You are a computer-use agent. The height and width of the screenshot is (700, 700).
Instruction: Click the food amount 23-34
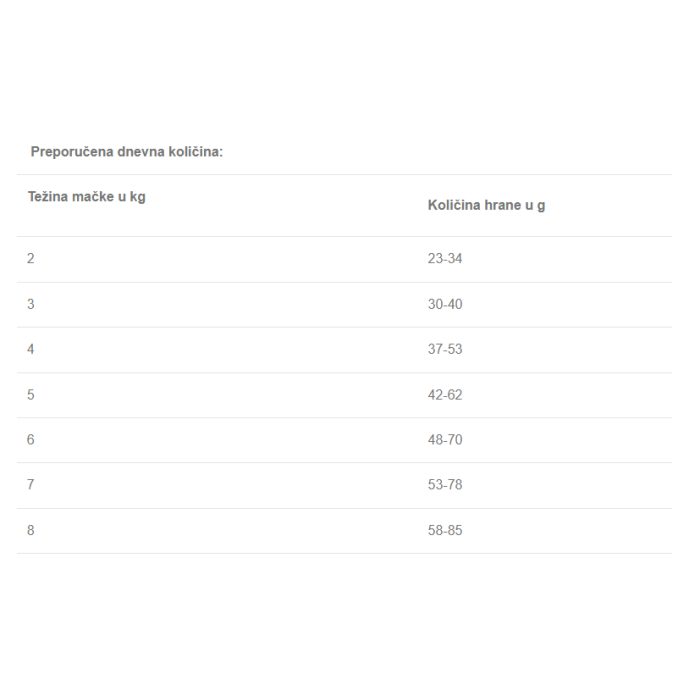coord(445,258)
